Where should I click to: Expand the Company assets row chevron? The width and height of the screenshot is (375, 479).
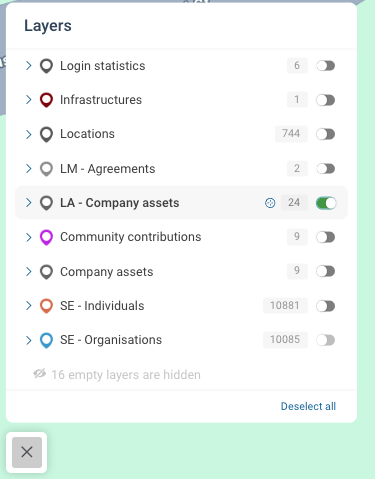29,271
